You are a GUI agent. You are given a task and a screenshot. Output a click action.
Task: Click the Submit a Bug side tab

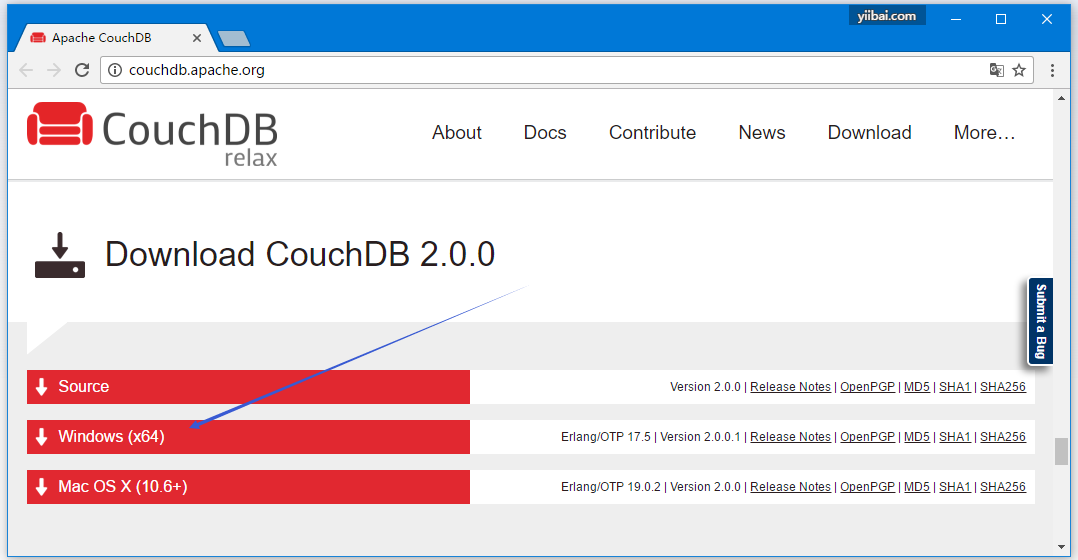[1040, 321]
